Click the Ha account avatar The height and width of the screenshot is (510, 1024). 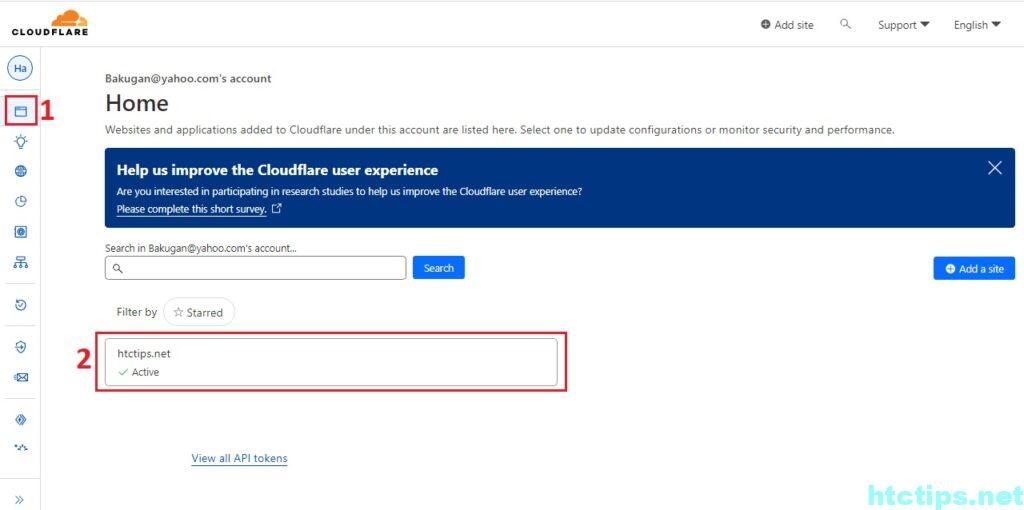(21, 68)
